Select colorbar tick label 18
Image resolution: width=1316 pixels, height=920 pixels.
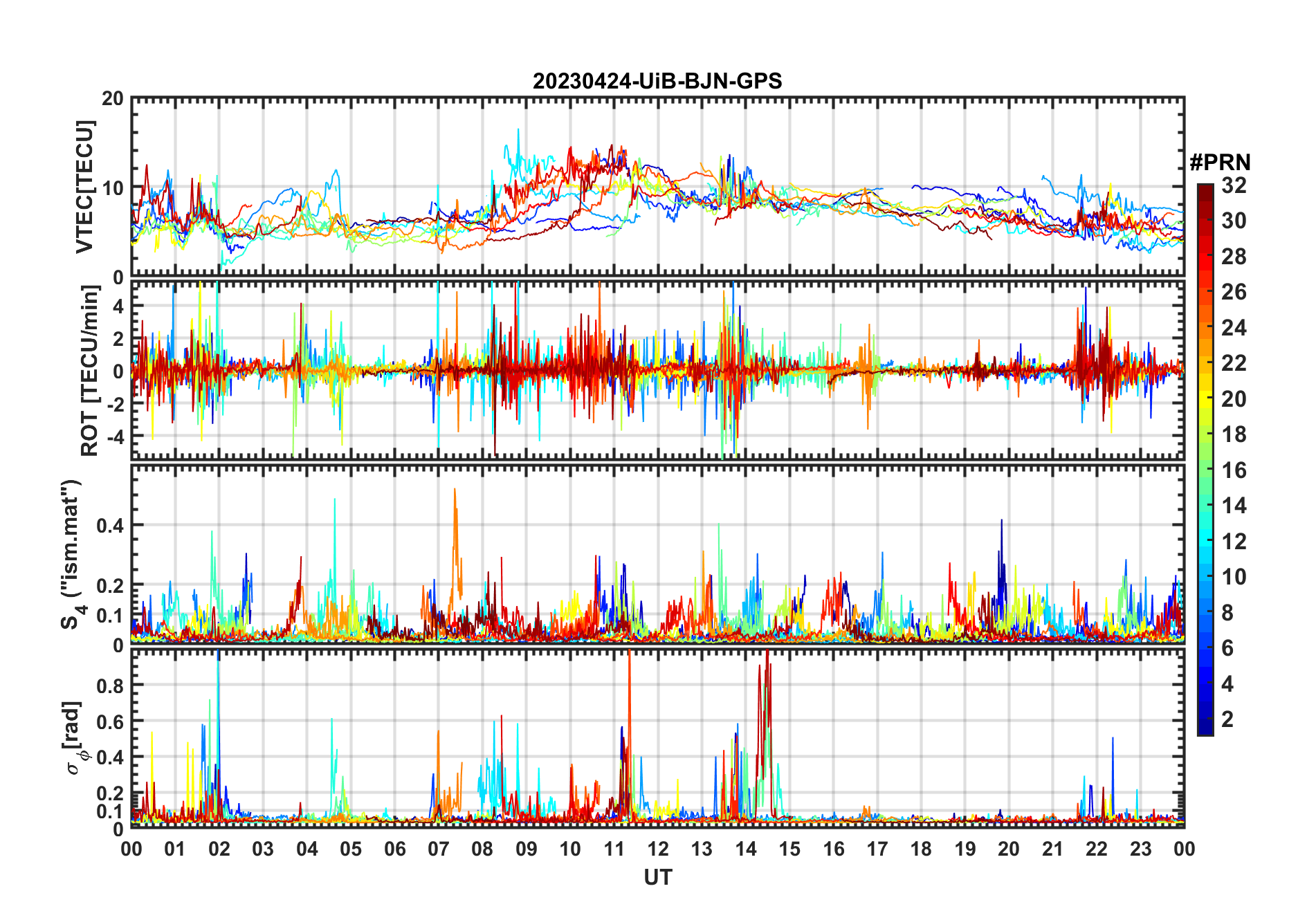[x=1234, y=434]
